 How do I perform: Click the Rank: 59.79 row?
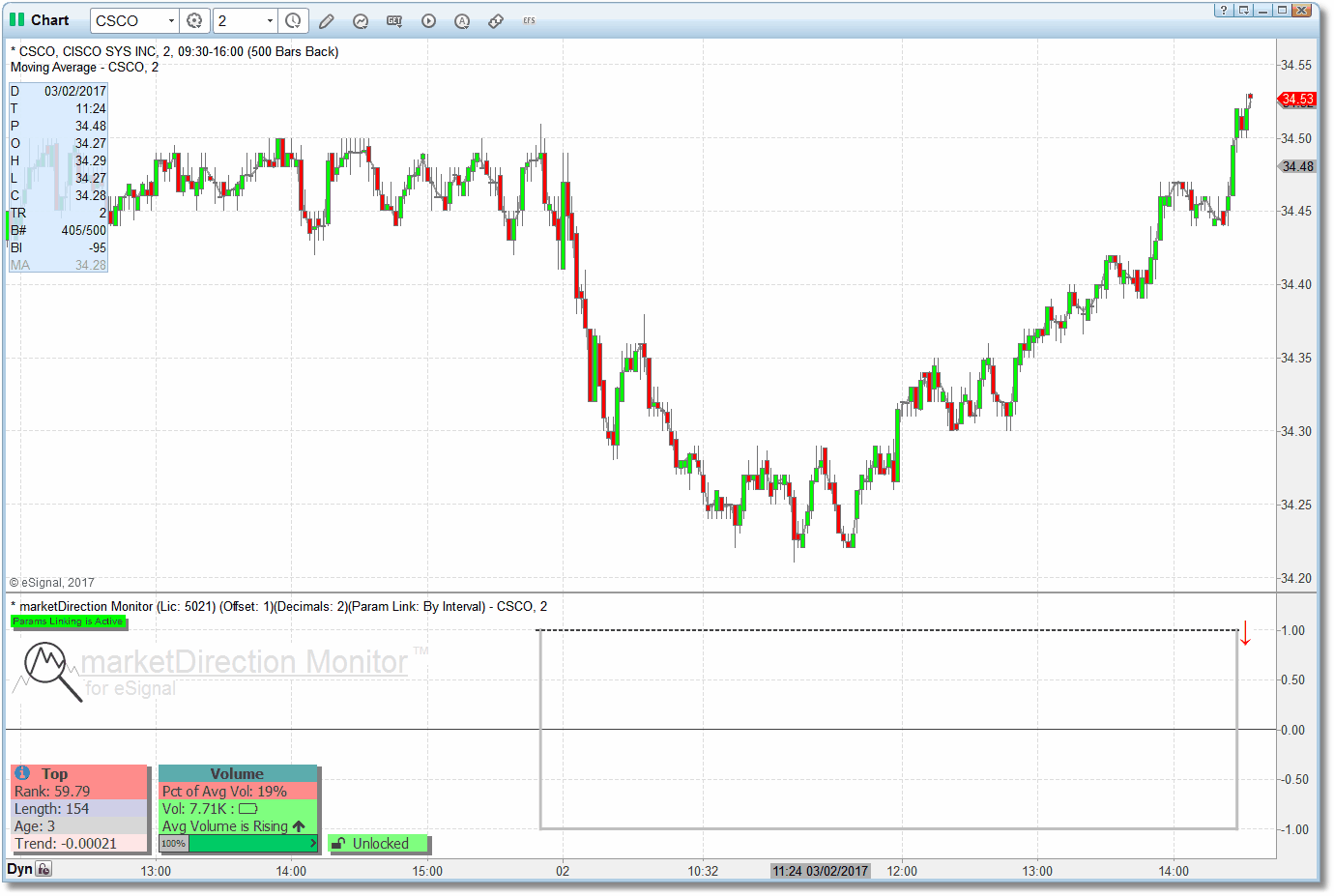(78, 792)
